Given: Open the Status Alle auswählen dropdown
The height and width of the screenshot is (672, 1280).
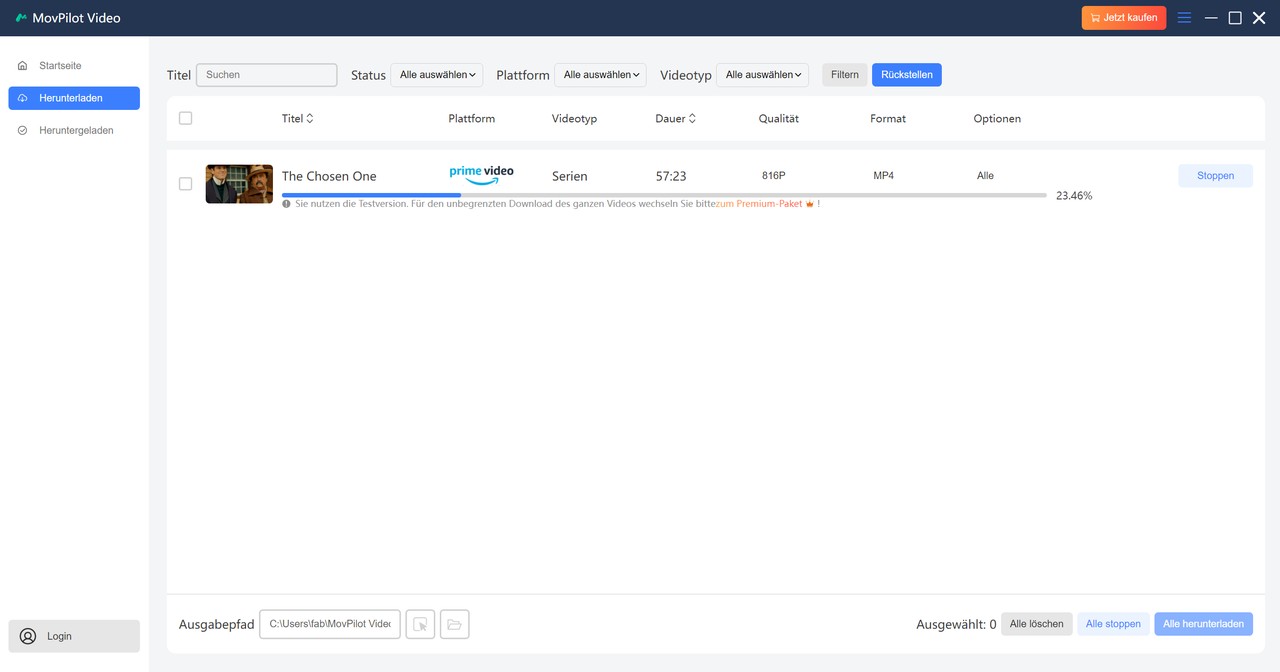Looking at the screenshot, I should tap(437, 74).
